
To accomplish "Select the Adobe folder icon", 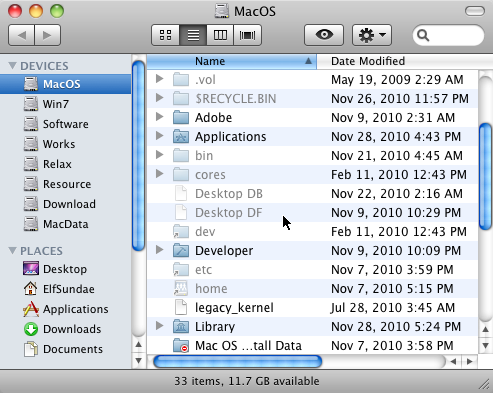I will (181, 117).
